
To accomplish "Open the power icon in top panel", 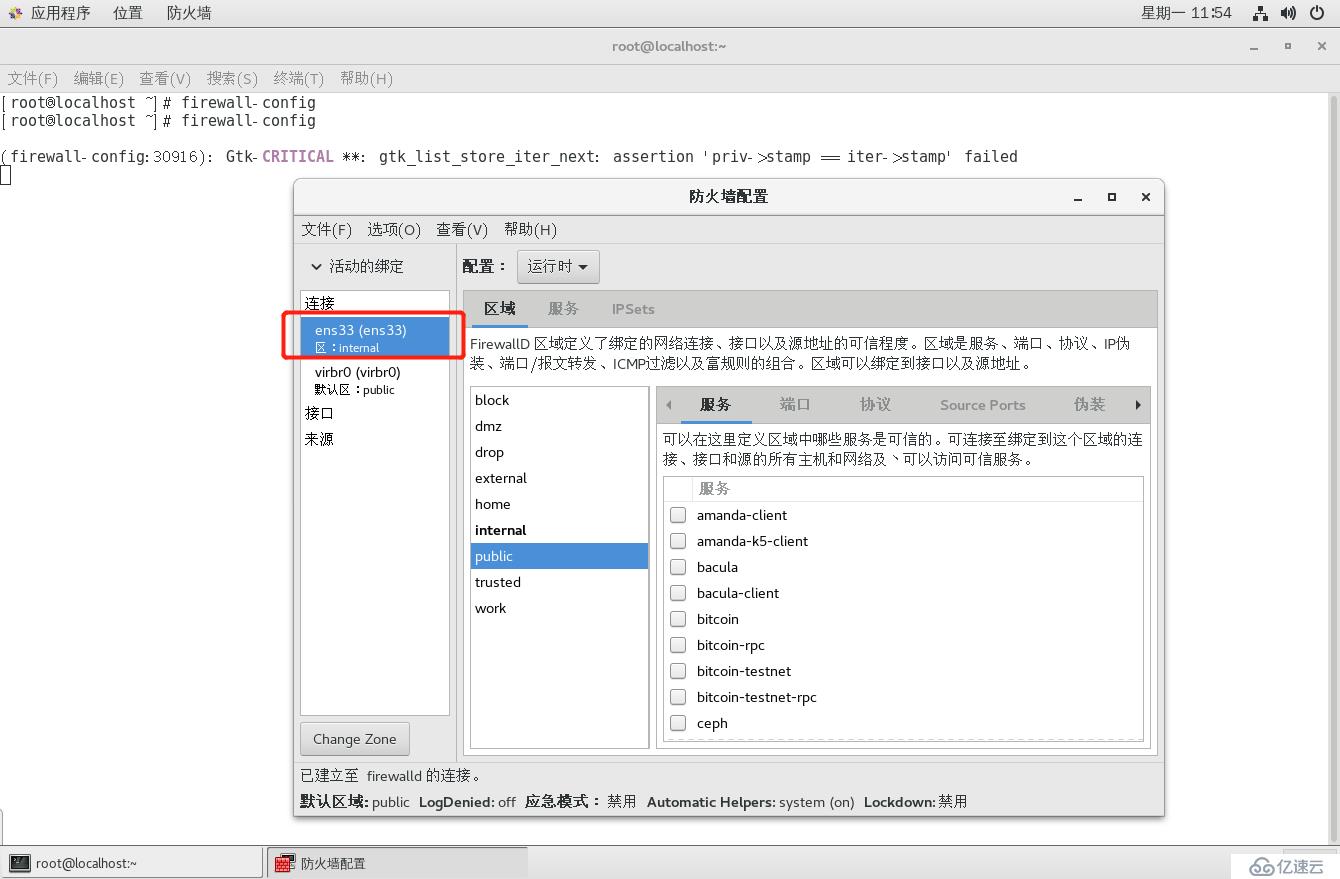I will pyautogui.click(x=1317, y=13).
